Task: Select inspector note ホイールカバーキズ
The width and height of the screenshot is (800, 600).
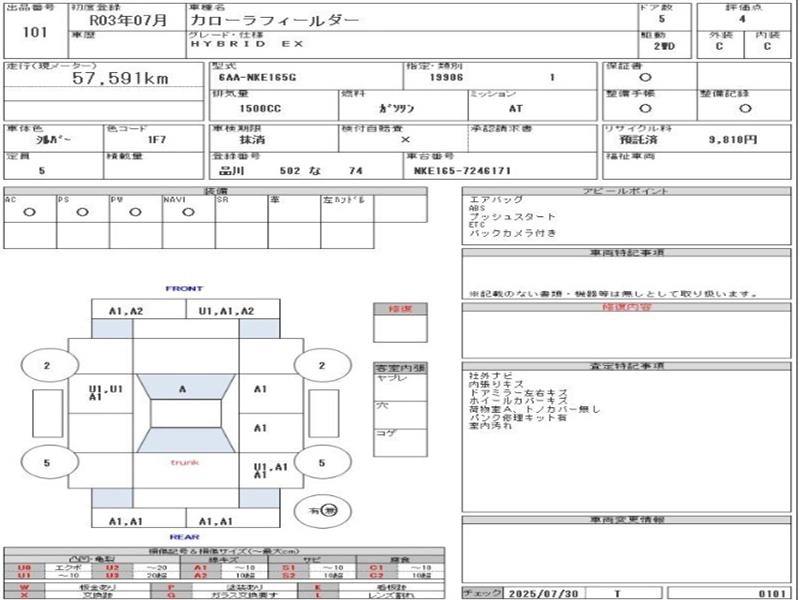Action: pyautogui.click(x=518, y=401)
